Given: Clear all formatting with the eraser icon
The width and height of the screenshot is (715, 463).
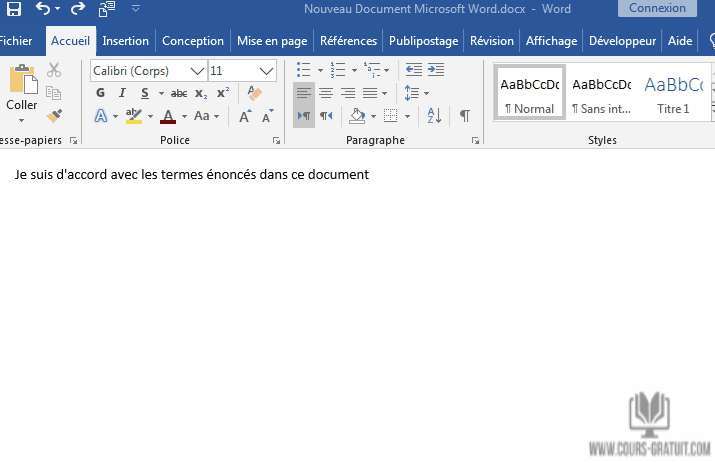Looking at the screenshot, I should (254, 93).
